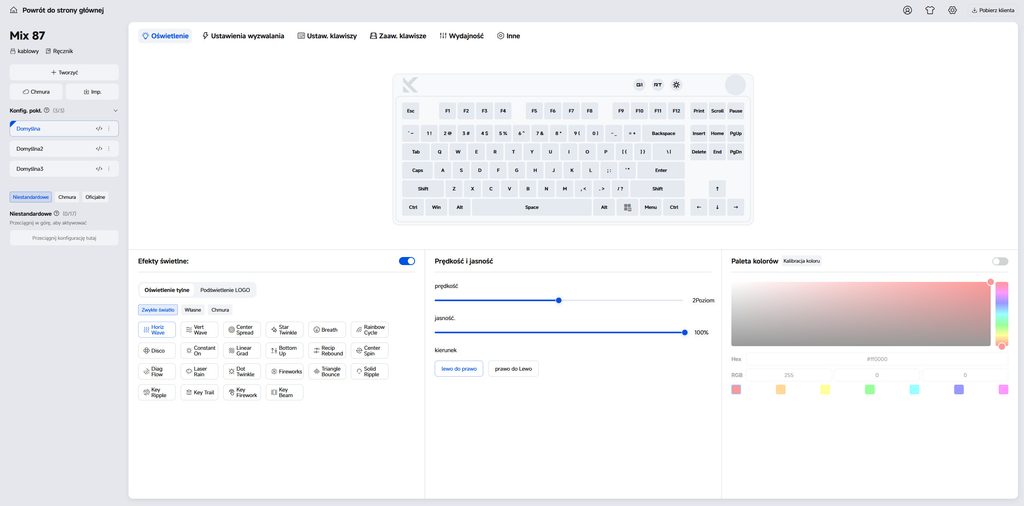1024x506 pixels.
Task: Open the Wydajność tab
Action: coord(461,36)
